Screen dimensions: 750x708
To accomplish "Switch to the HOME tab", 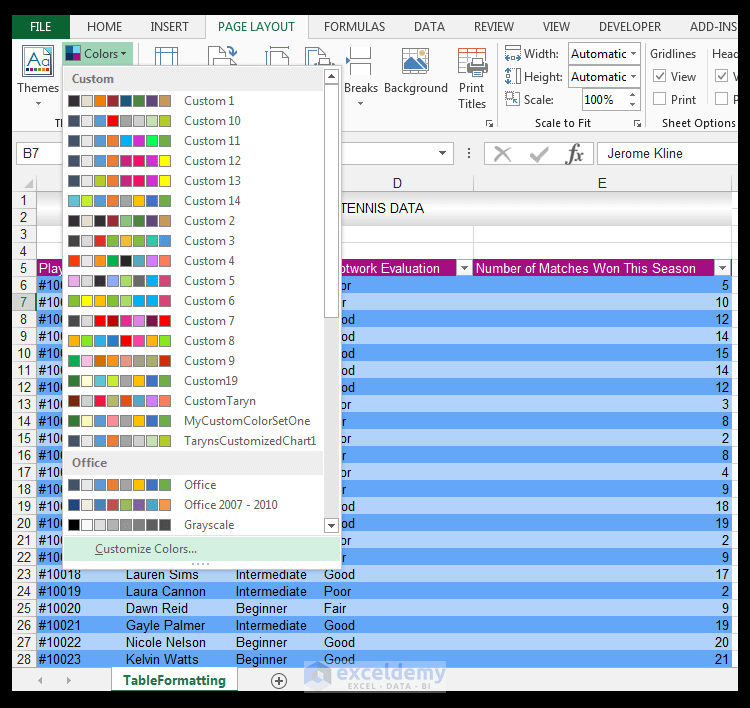I will pyautogui.click(x=104, y=27).
